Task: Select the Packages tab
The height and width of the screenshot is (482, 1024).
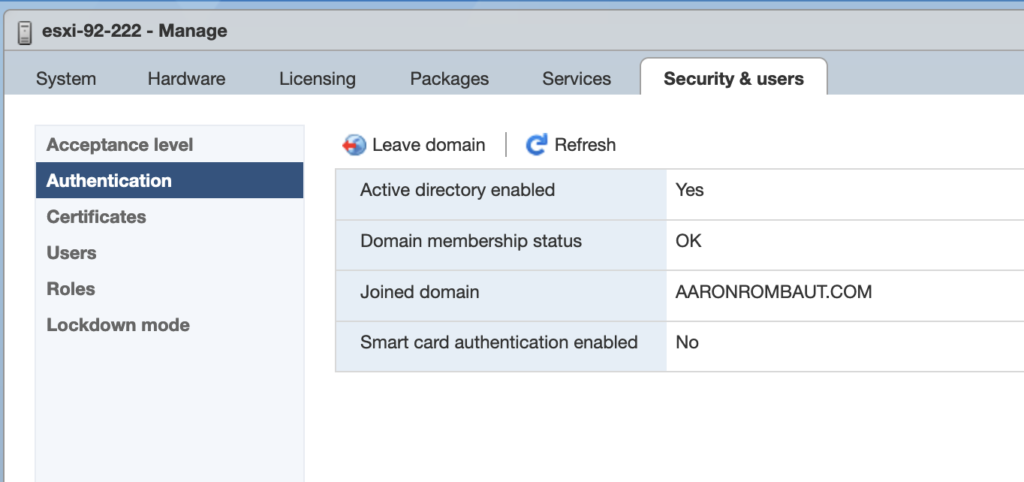Action: pos(449,79)
